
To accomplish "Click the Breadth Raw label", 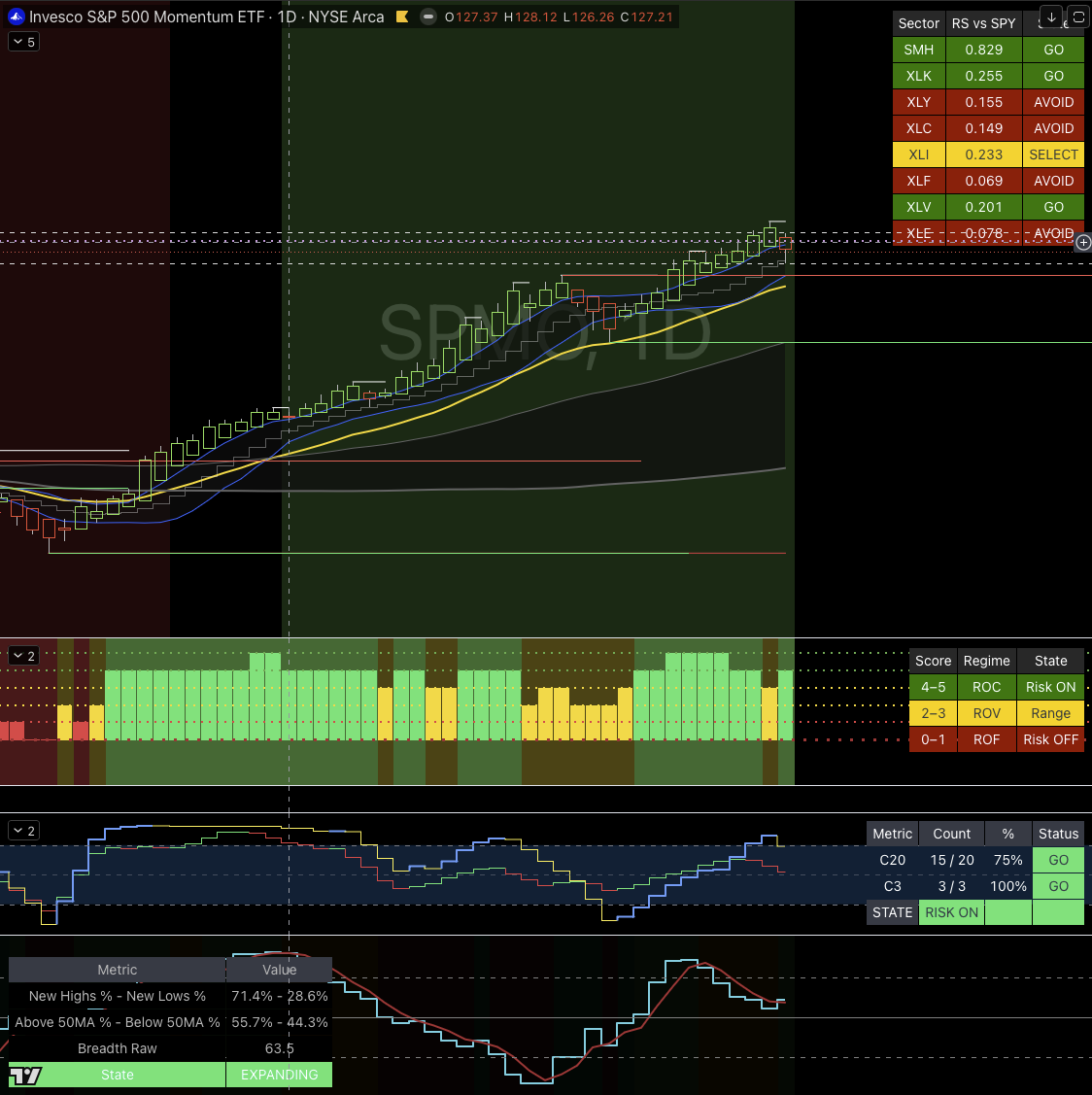I will 118,1048.
